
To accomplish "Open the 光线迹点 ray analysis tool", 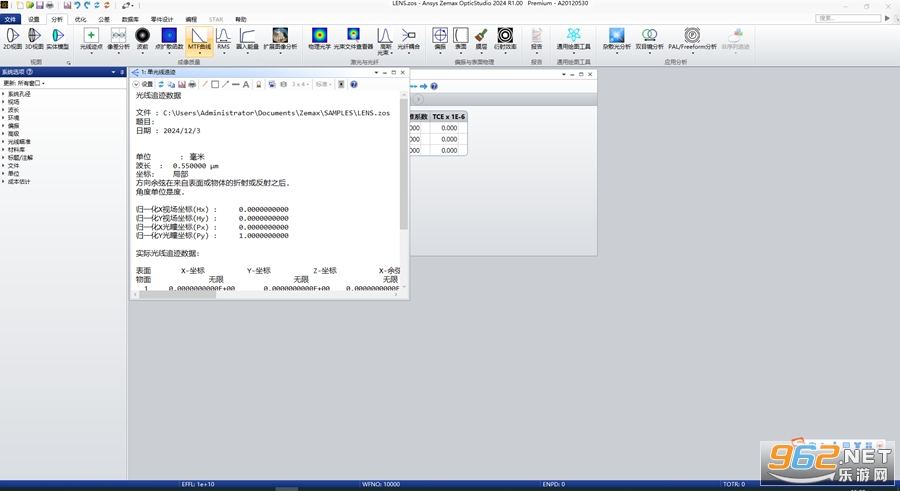I will tap(91, 40).
